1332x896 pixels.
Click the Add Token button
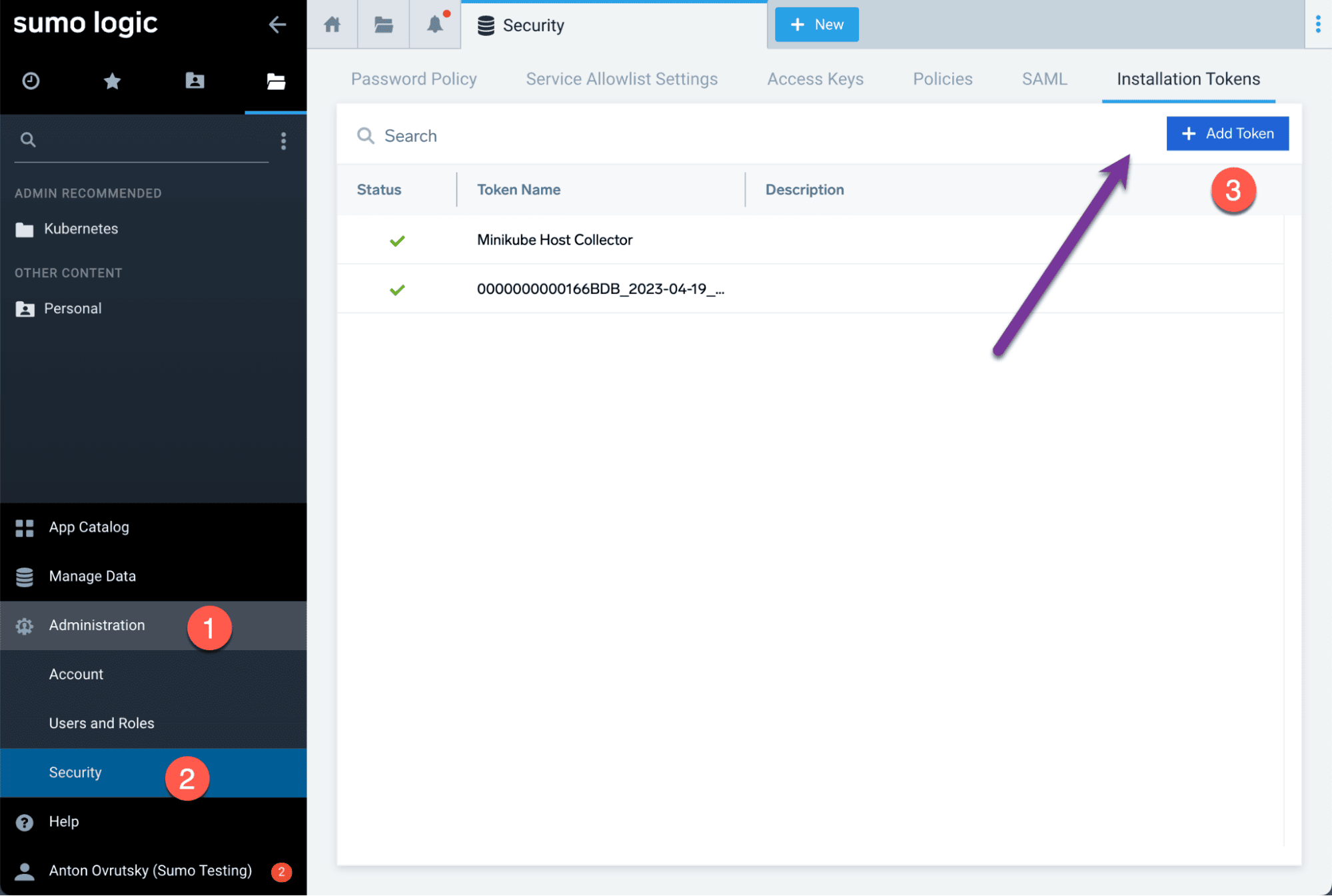1227,134
